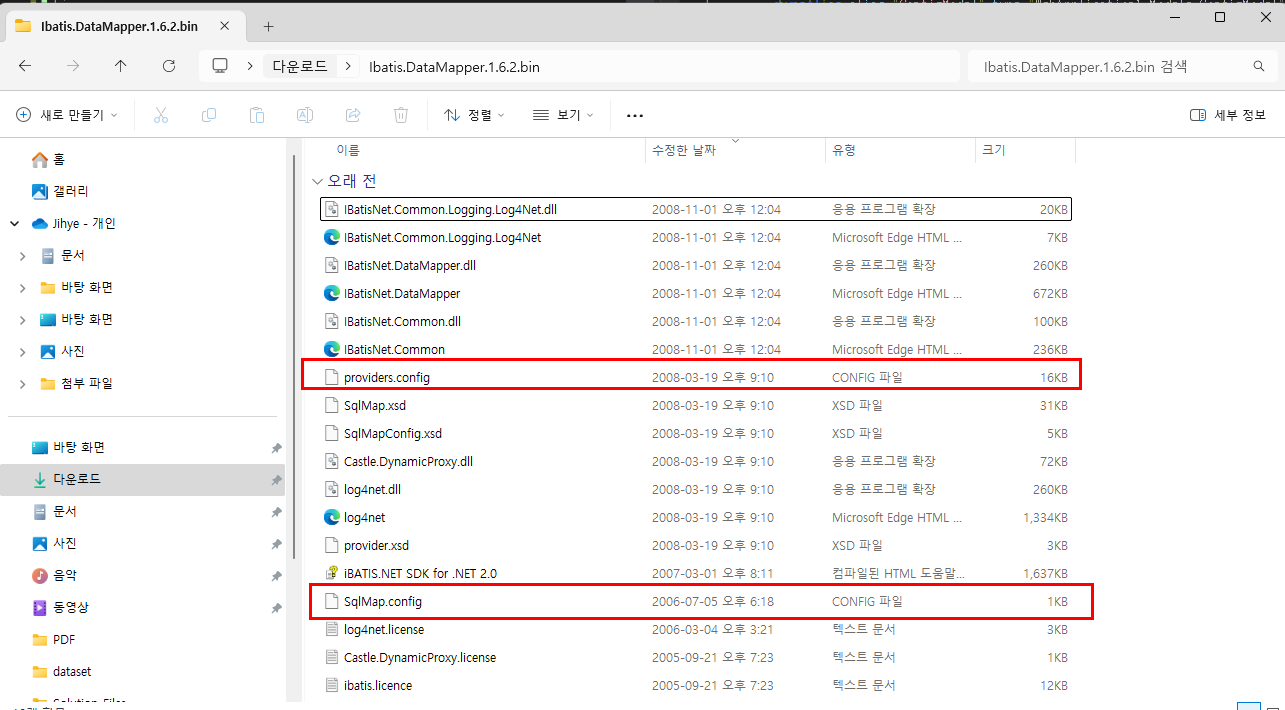Click the This PC monitor icon in address bar
The image size is (1285, 710).
pos(220,66)
